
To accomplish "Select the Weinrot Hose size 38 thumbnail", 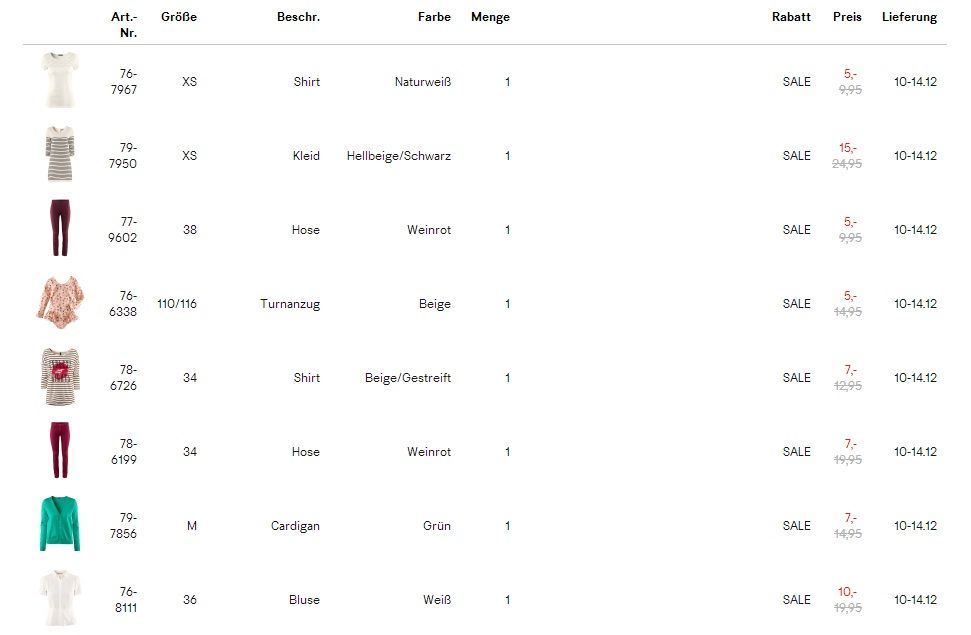I will (x=60, y=228).
